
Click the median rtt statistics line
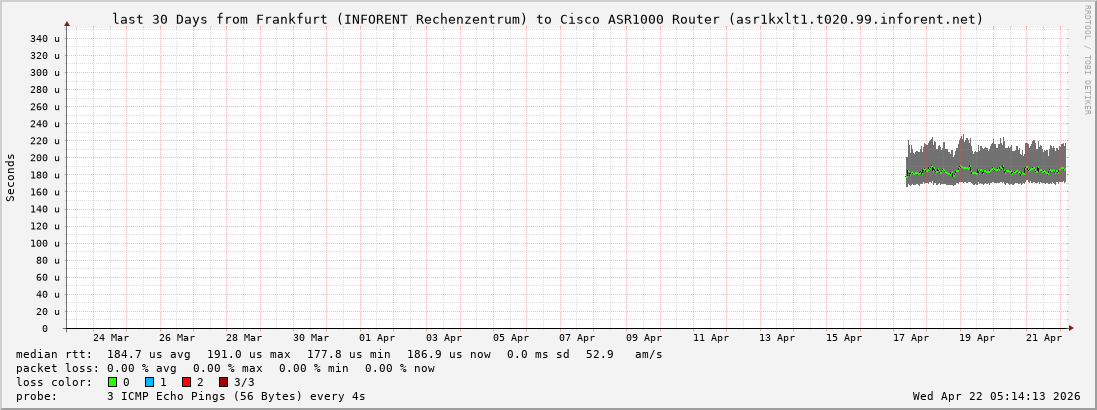[339, 354]
